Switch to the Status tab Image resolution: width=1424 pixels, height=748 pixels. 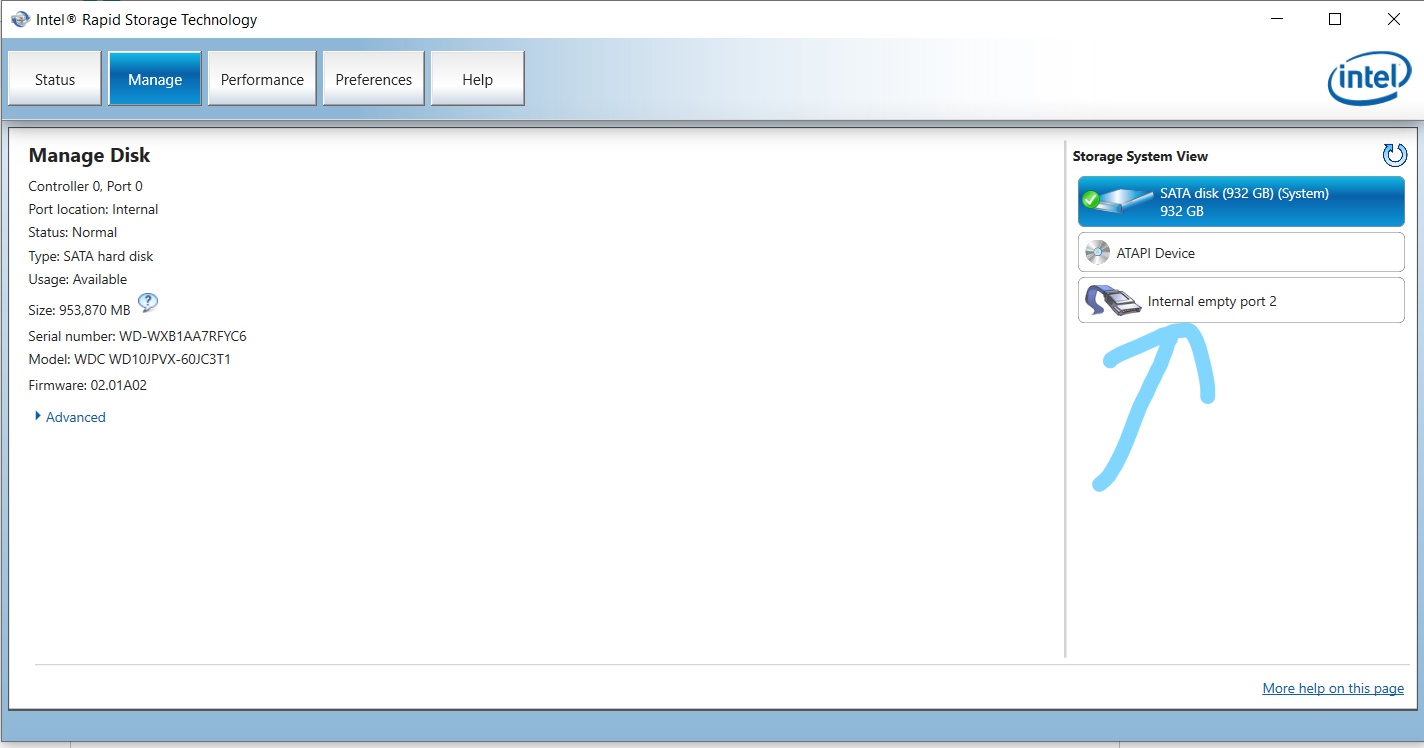53,78
